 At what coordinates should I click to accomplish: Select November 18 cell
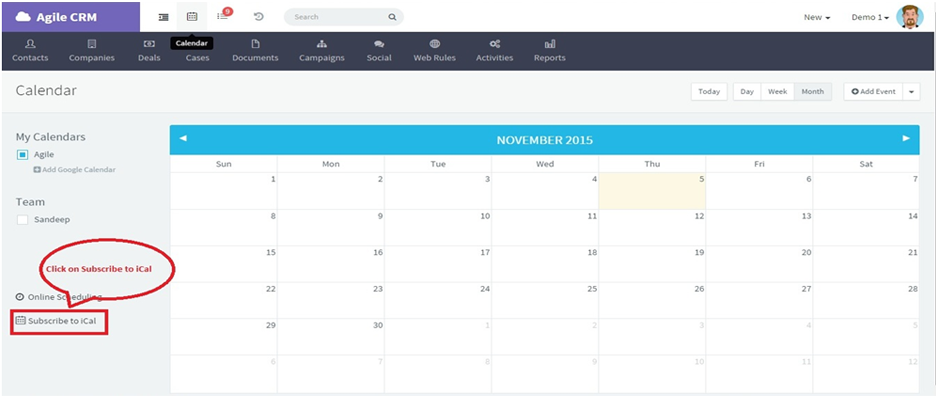pyautogui.click(x=545, y=264)
